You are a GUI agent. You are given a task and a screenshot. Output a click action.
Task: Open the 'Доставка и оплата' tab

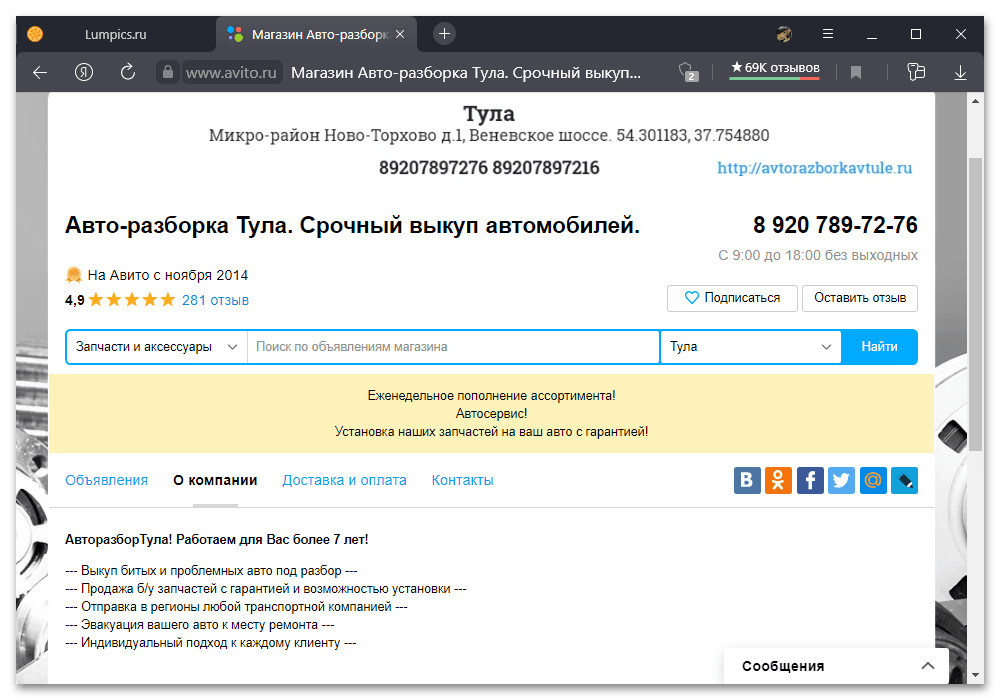click(x=344, y=480)
